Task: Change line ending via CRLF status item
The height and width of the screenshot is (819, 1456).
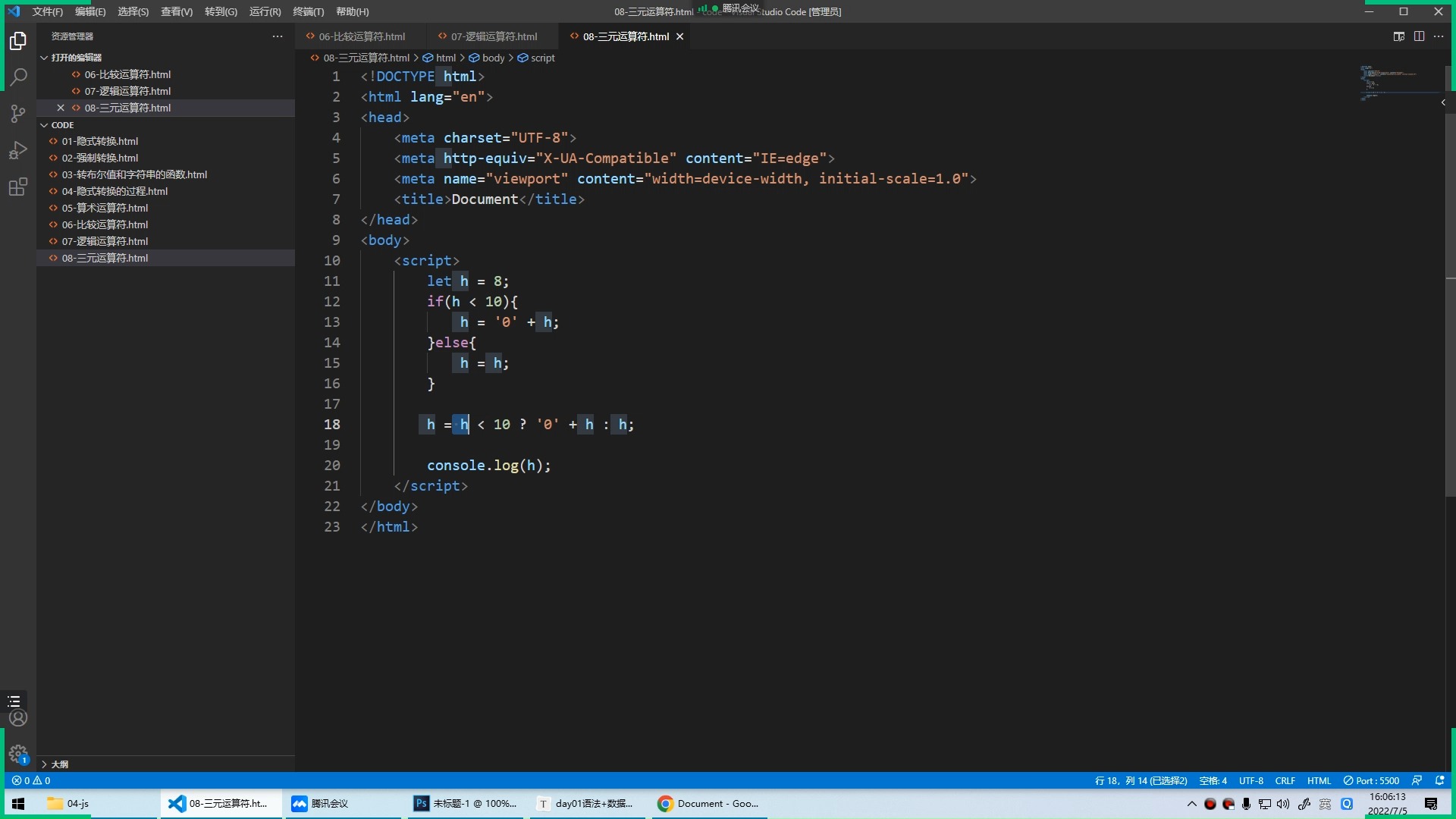Action: coord(1285,780)
